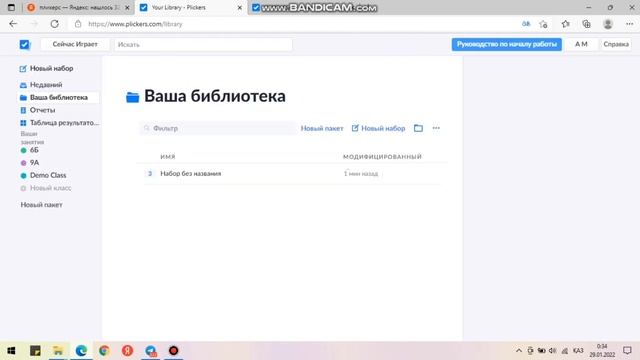Open the tab actions menu icon
Viewport: 640px width, 360px height.
pos(11,7)
